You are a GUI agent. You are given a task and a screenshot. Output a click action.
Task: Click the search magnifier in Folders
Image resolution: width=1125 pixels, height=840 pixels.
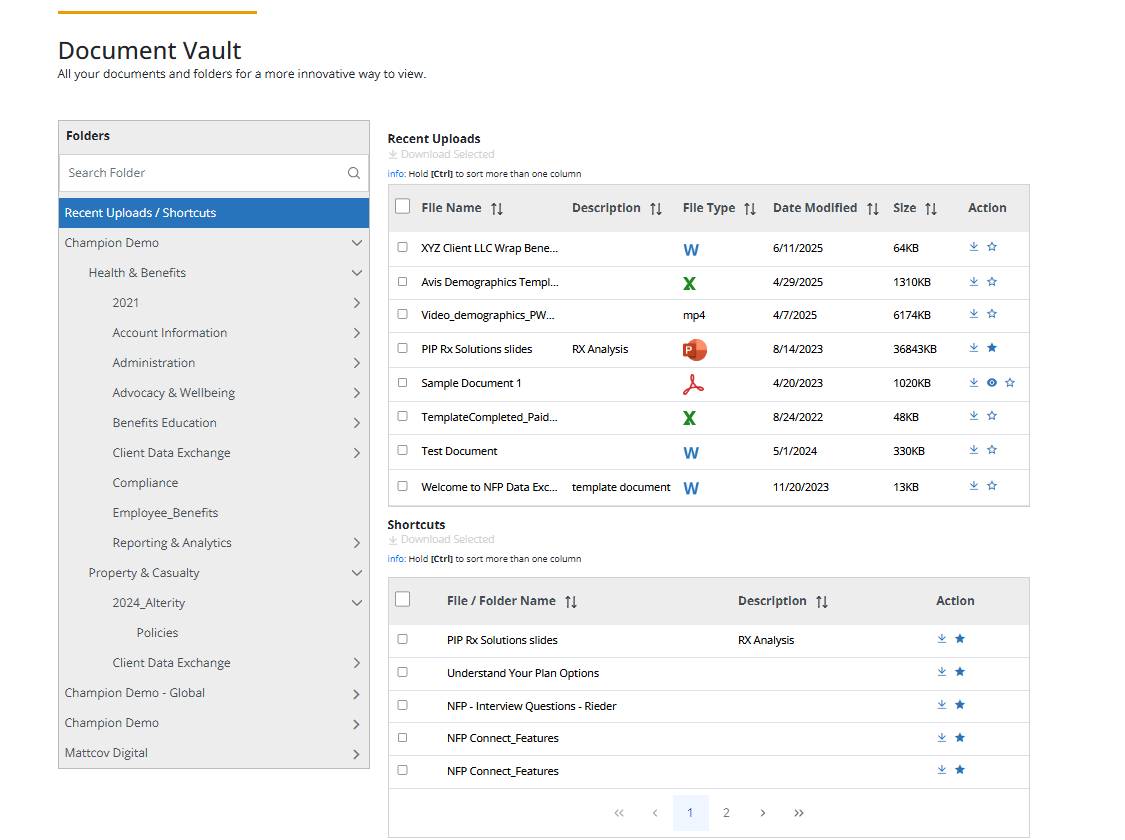coord(354,173)
